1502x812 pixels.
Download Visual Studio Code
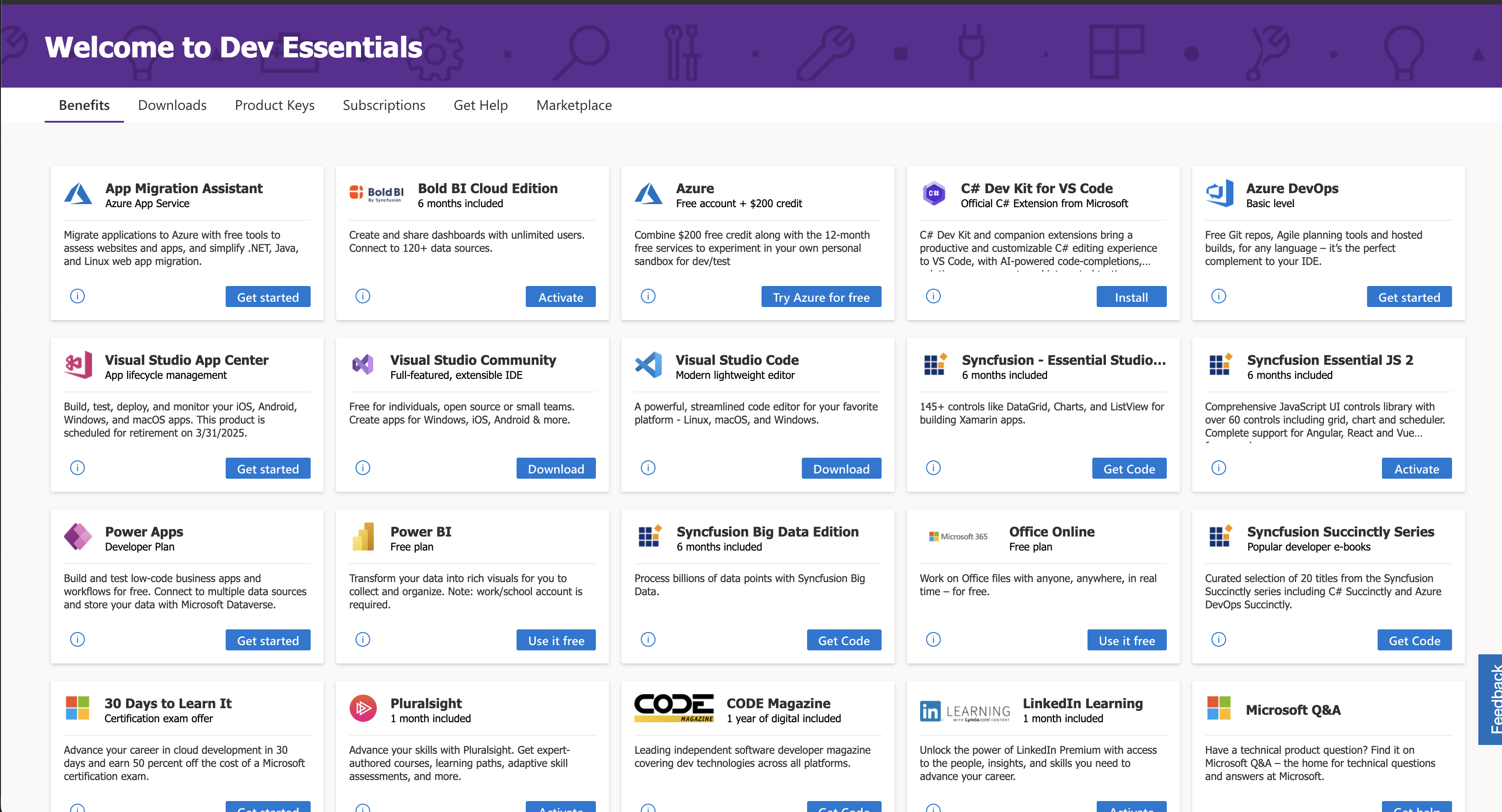point(841,469)
